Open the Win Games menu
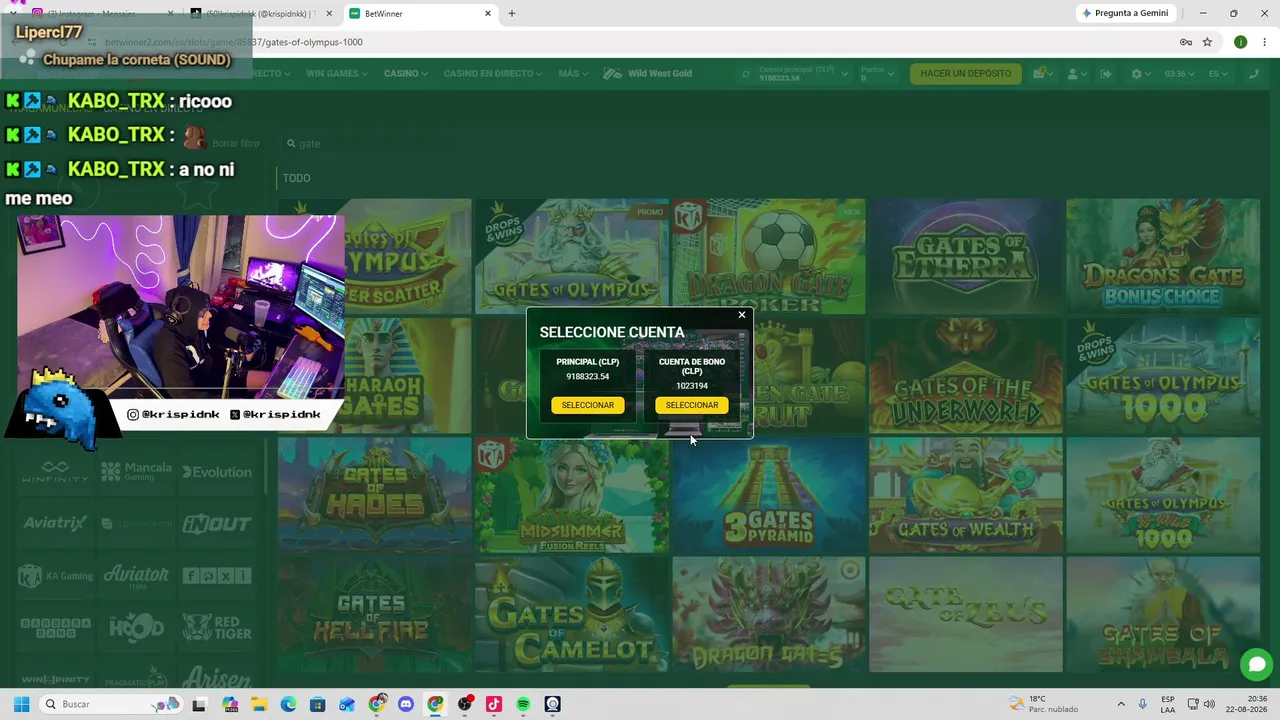The width and height of the screenshot is (1280, 720). click(338, 74)
